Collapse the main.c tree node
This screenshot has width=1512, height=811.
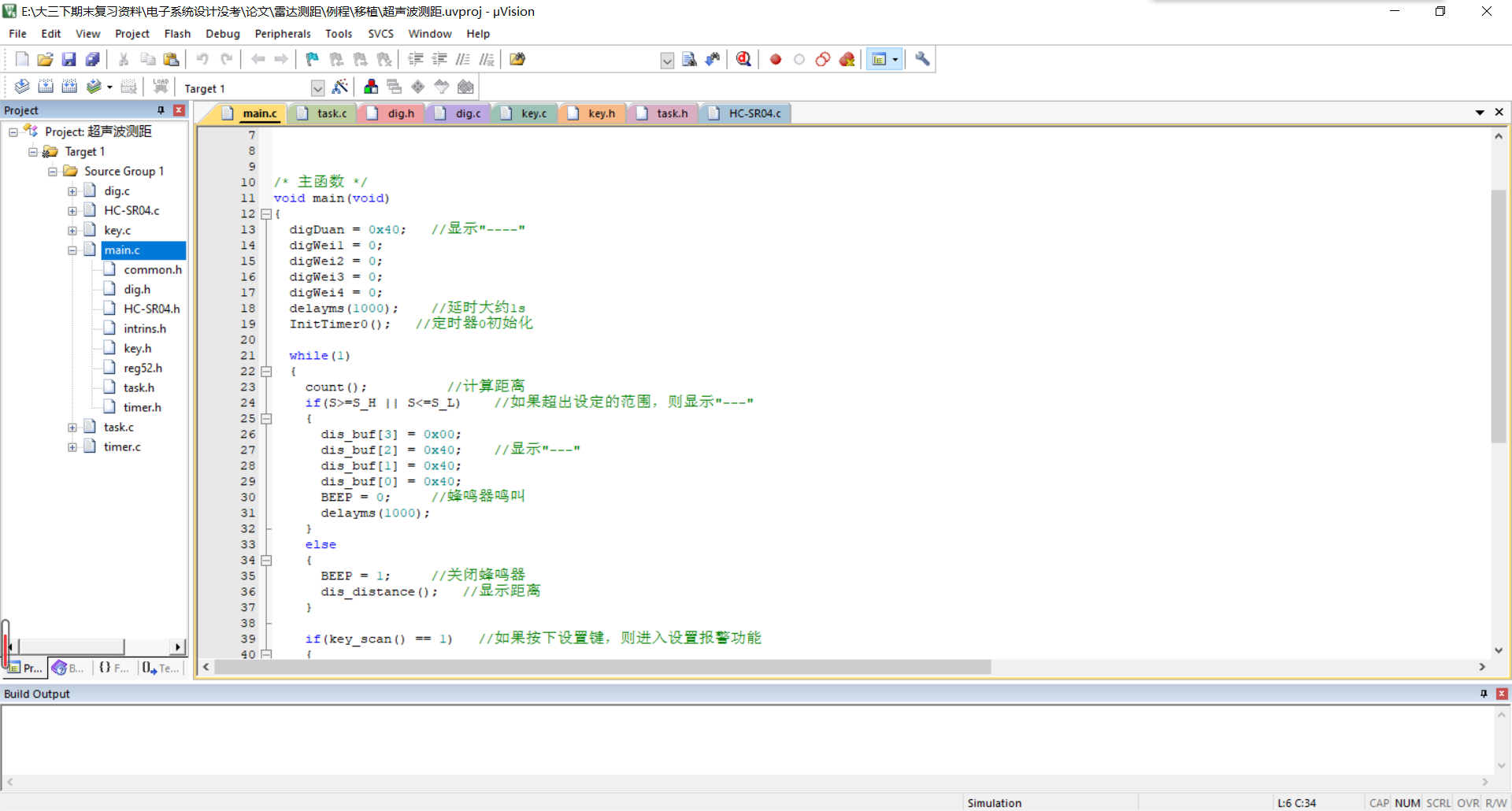[72, 250]
